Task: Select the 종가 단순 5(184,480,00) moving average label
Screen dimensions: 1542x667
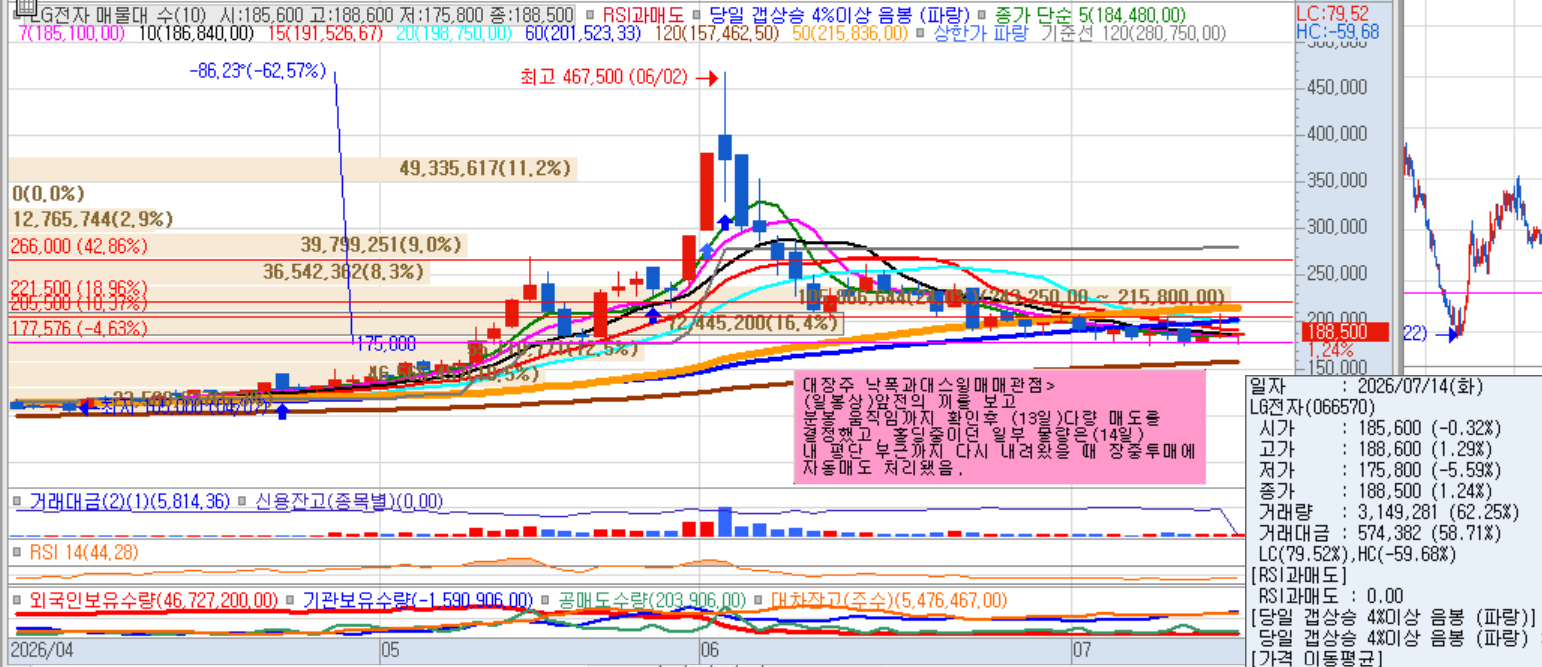Action: (x=1091, y=16)
